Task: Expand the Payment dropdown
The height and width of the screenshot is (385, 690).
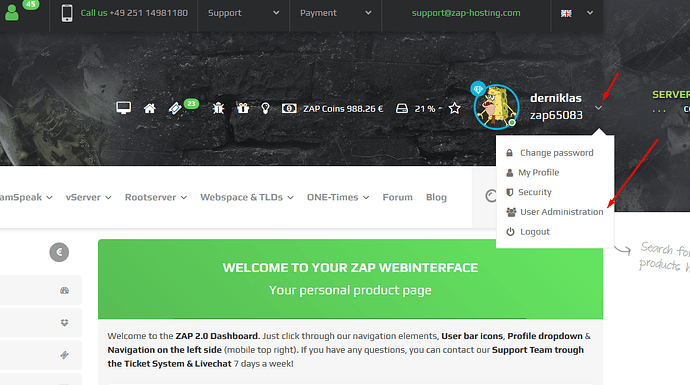Action: point(335,13)
